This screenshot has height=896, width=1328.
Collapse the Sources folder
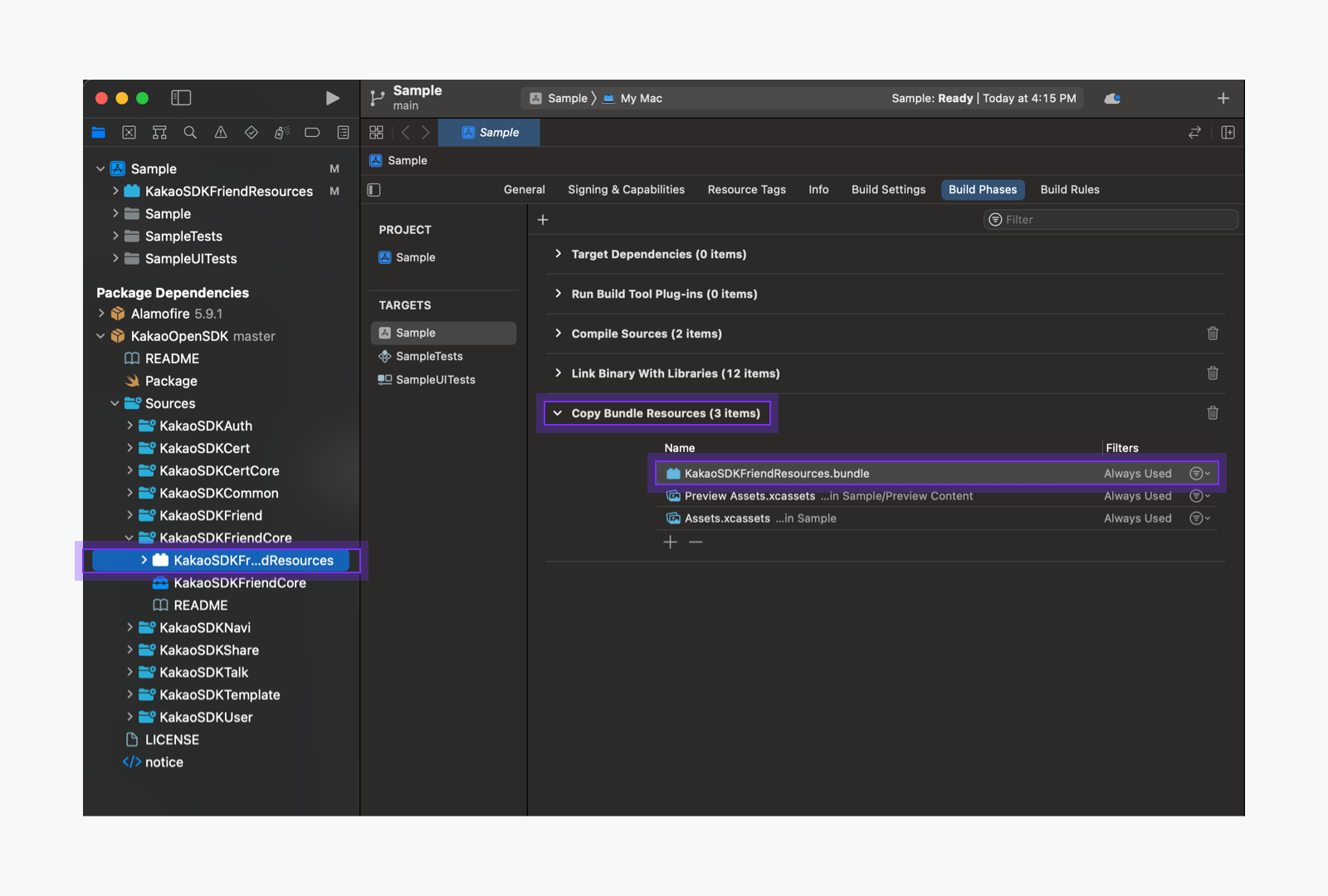(x=115, y=403)
